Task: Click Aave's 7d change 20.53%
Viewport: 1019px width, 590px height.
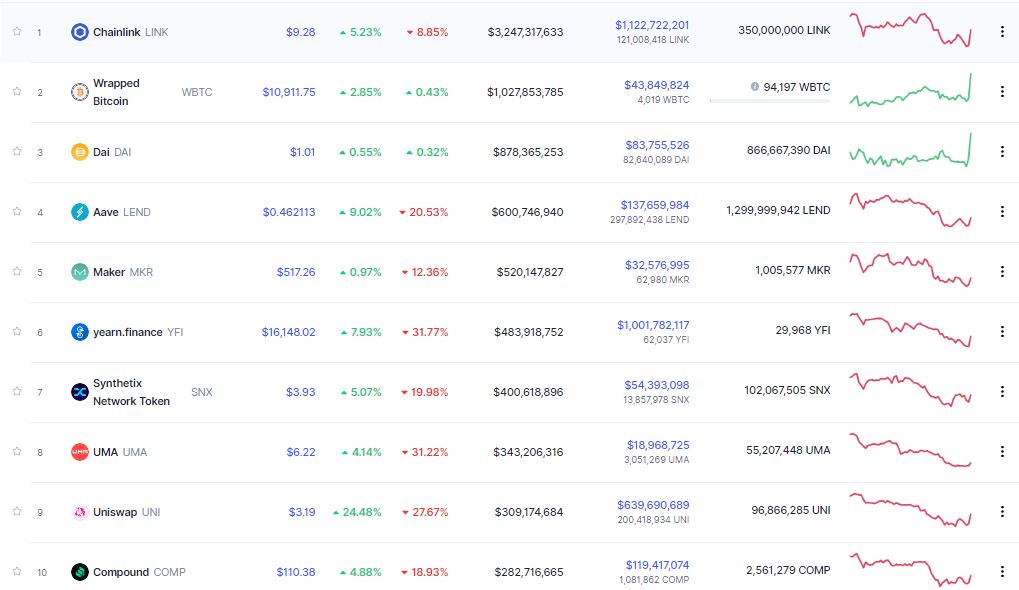Action: (424, 212)
